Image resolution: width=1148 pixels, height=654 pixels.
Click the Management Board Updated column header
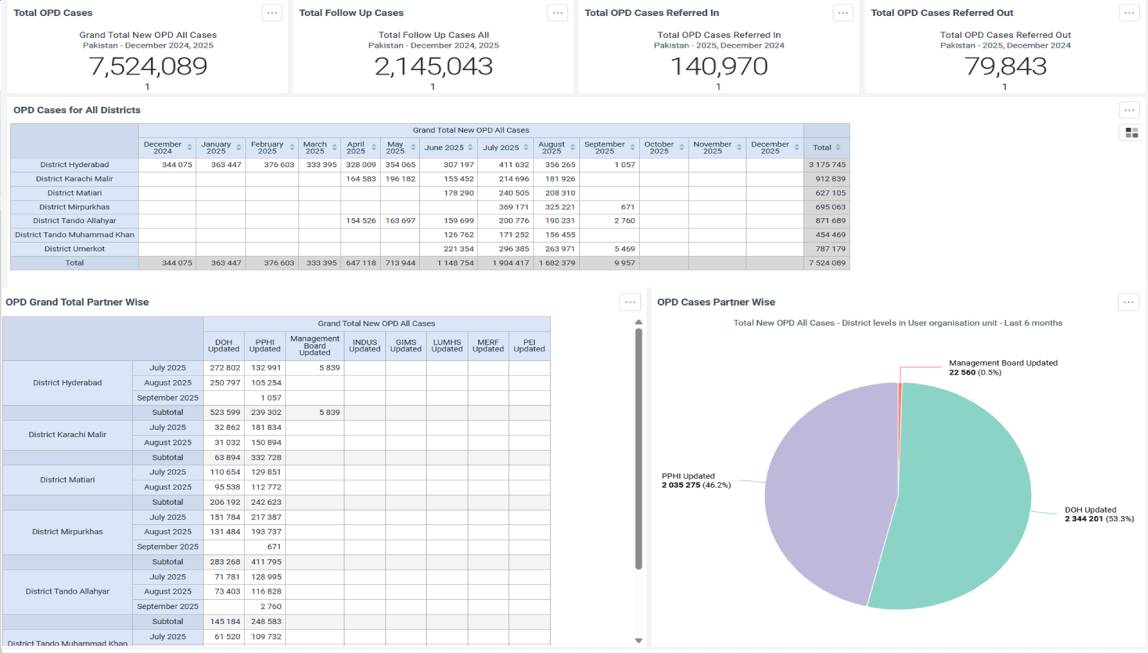tap(314, 345)
